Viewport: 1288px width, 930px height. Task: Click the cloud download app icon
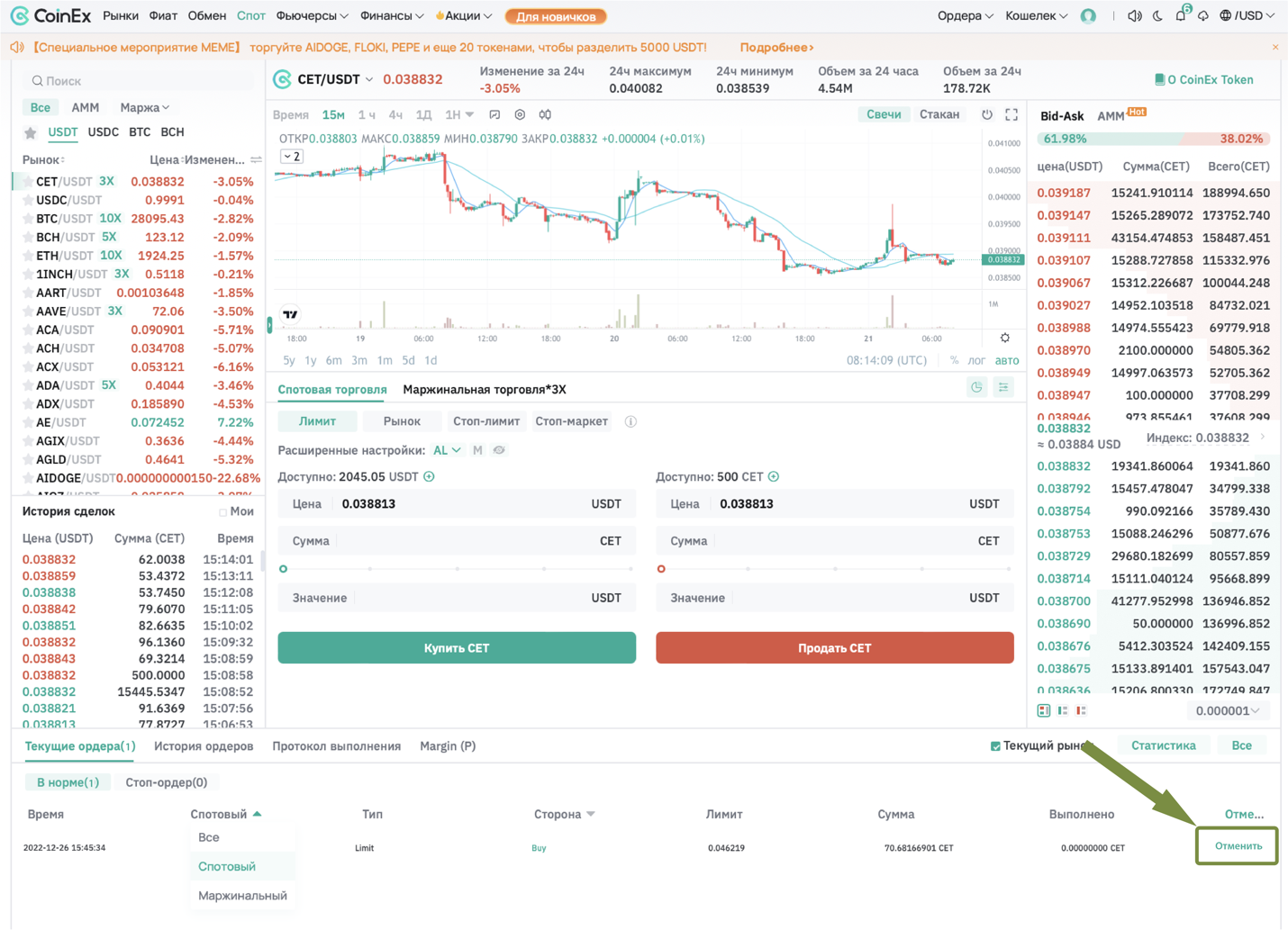click(1203, 15)
